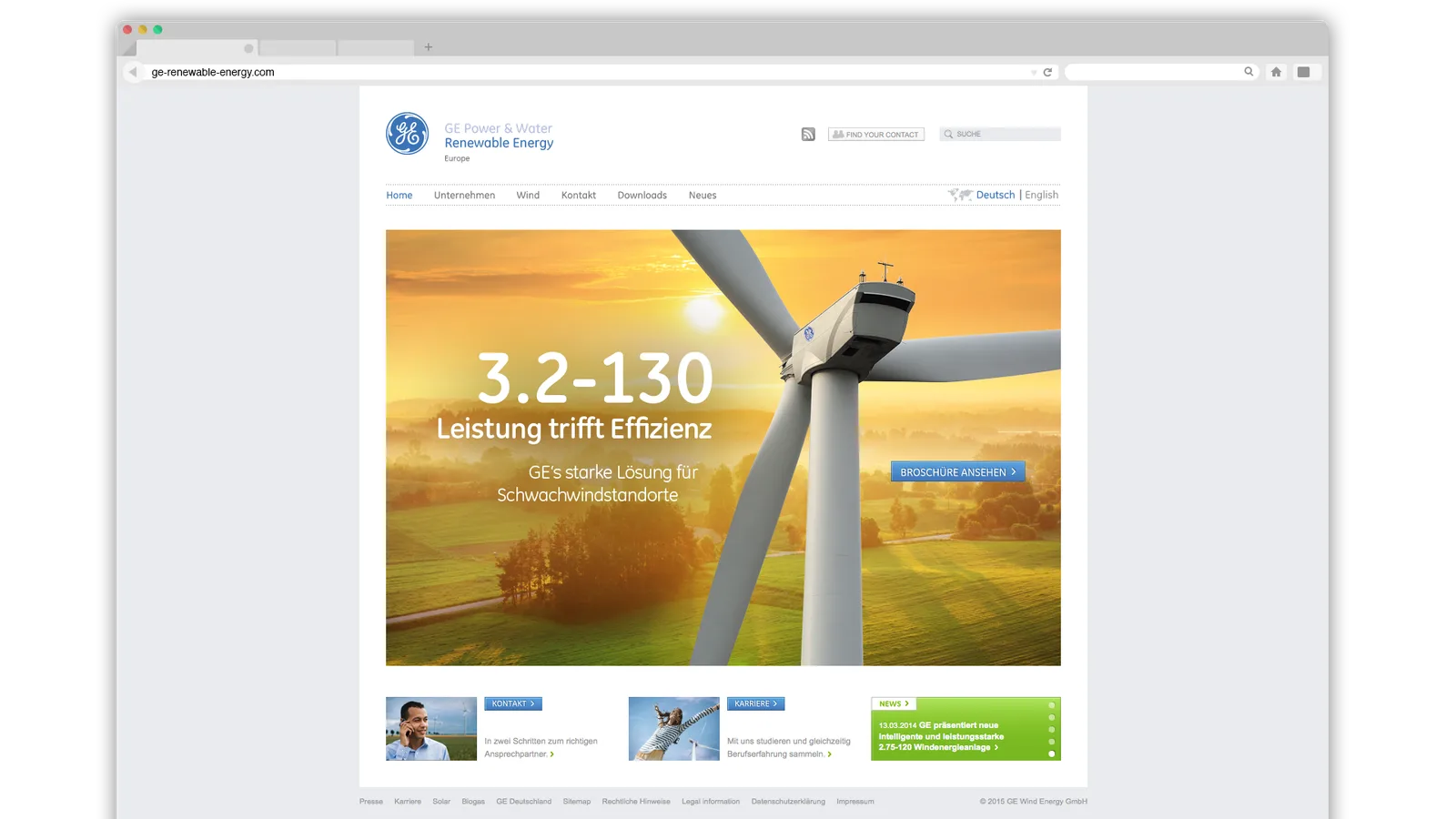Select the fourth news slider dot
The height and width of the screenshot is (819, 1456).
pos(1052,742)
